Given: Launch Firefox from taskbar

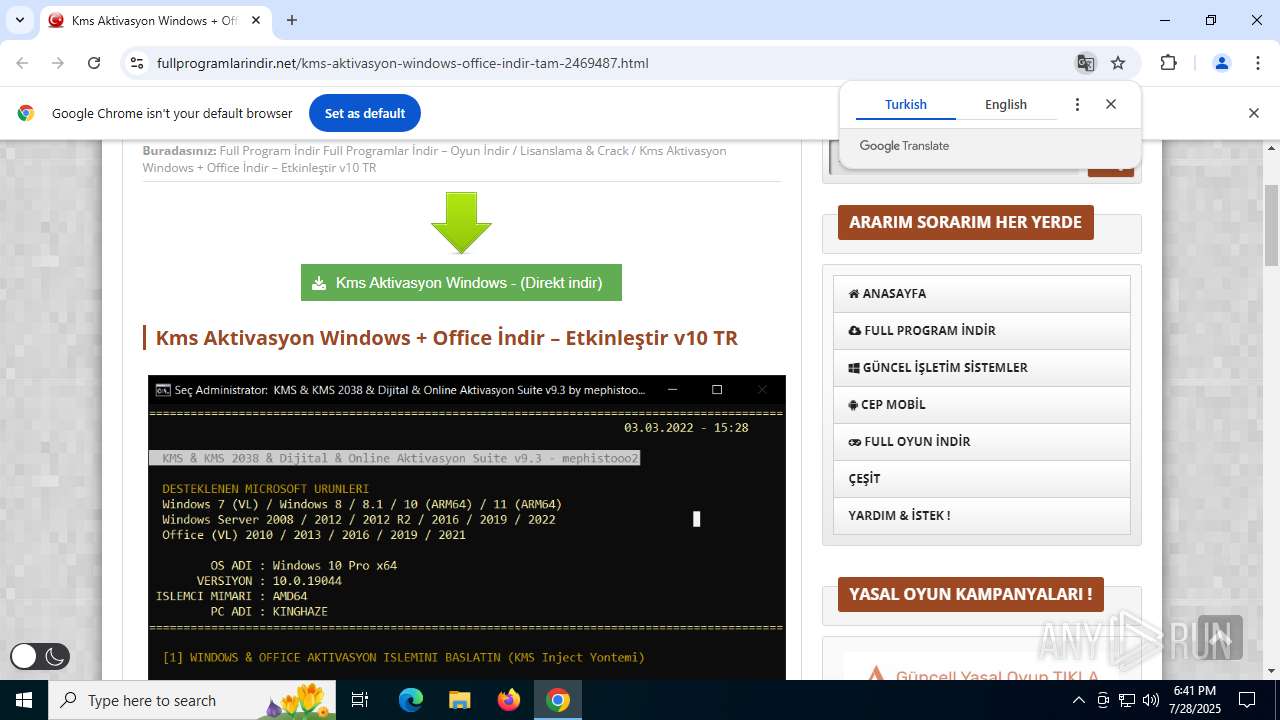Looking at the screenshot, I should point(509,700).
